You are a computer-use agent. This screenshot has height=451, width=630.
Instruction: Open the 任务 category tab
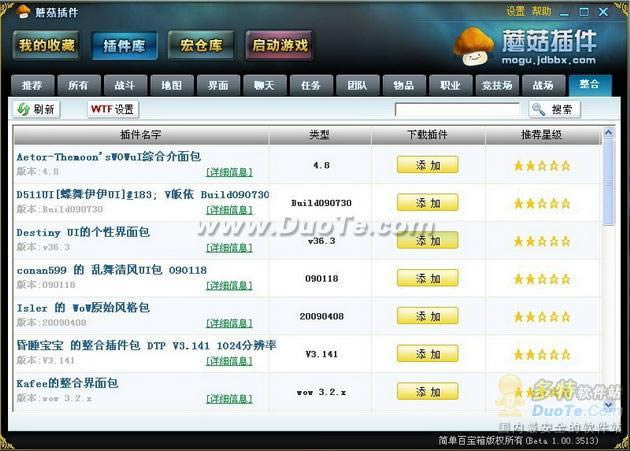[x=310, y=85]
